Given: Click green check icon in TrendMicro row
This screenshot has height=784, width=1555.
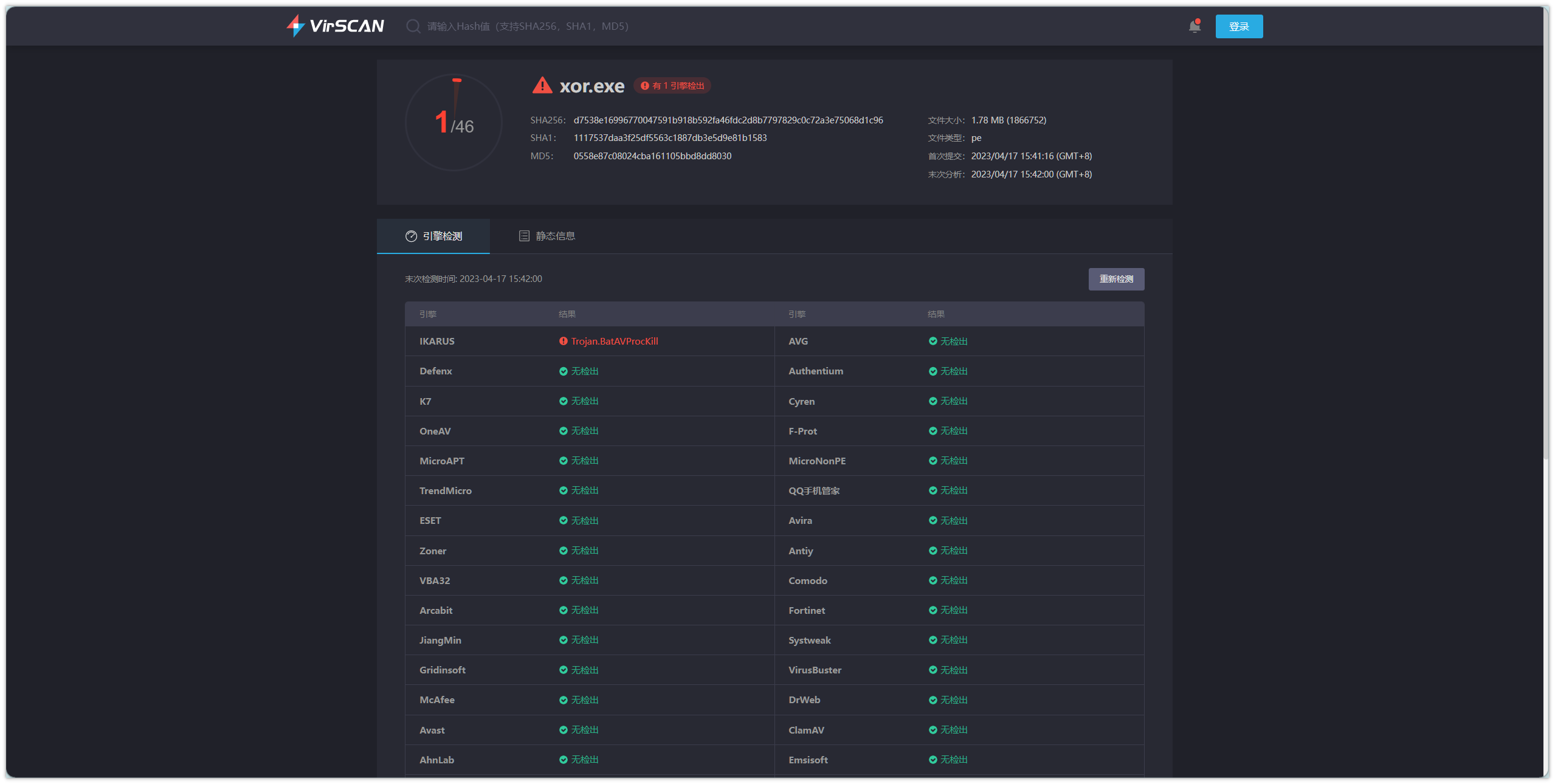Looking at the screenshot, I should (563, 490).
